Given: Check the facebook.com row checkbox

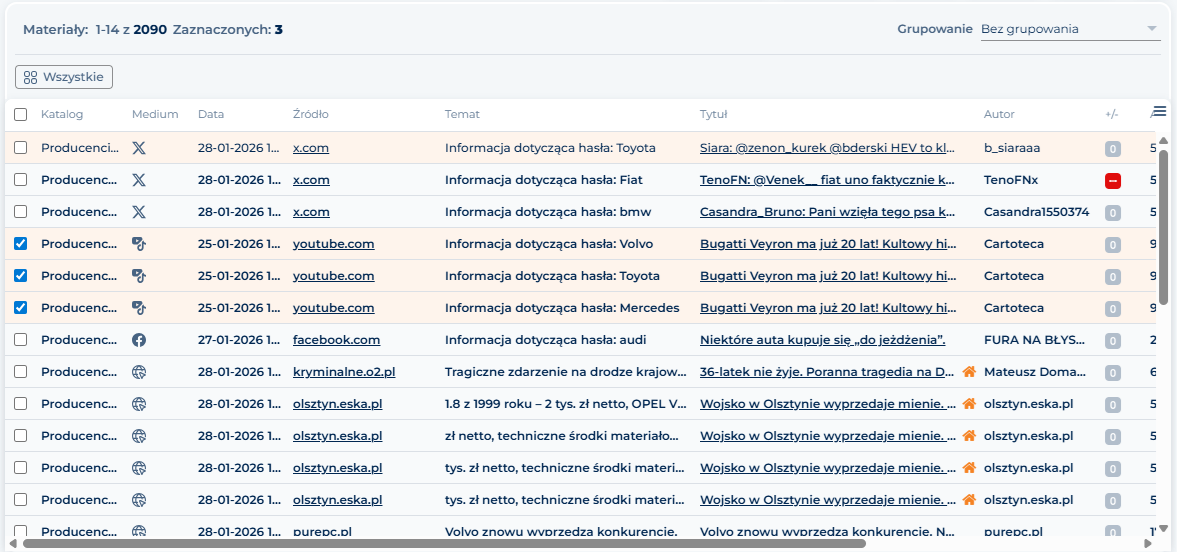Looking at the screenshot, I should [x=21, y=340].
